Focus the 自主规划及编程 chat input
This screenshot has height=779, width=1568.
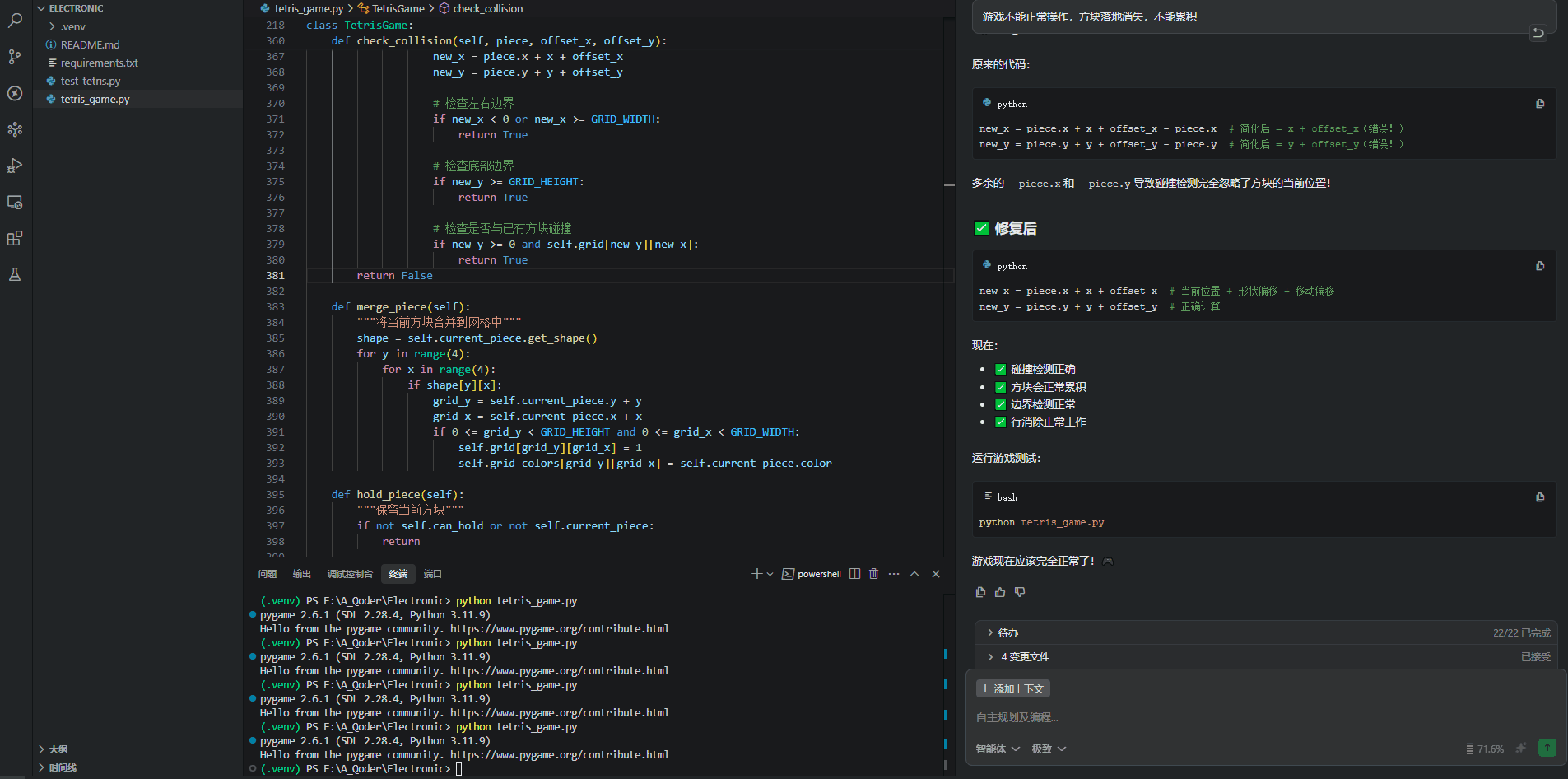(1265, 717)
